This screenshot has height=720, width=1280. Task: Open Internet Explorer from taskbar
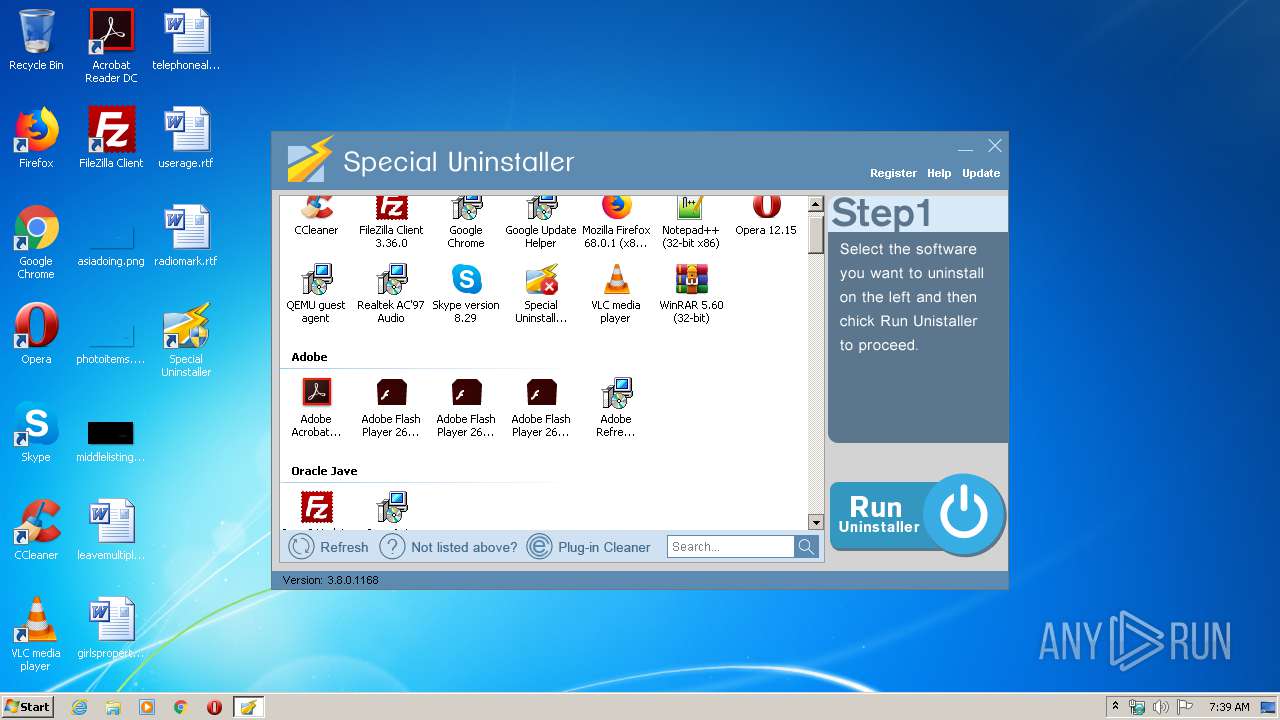point(79,707)
